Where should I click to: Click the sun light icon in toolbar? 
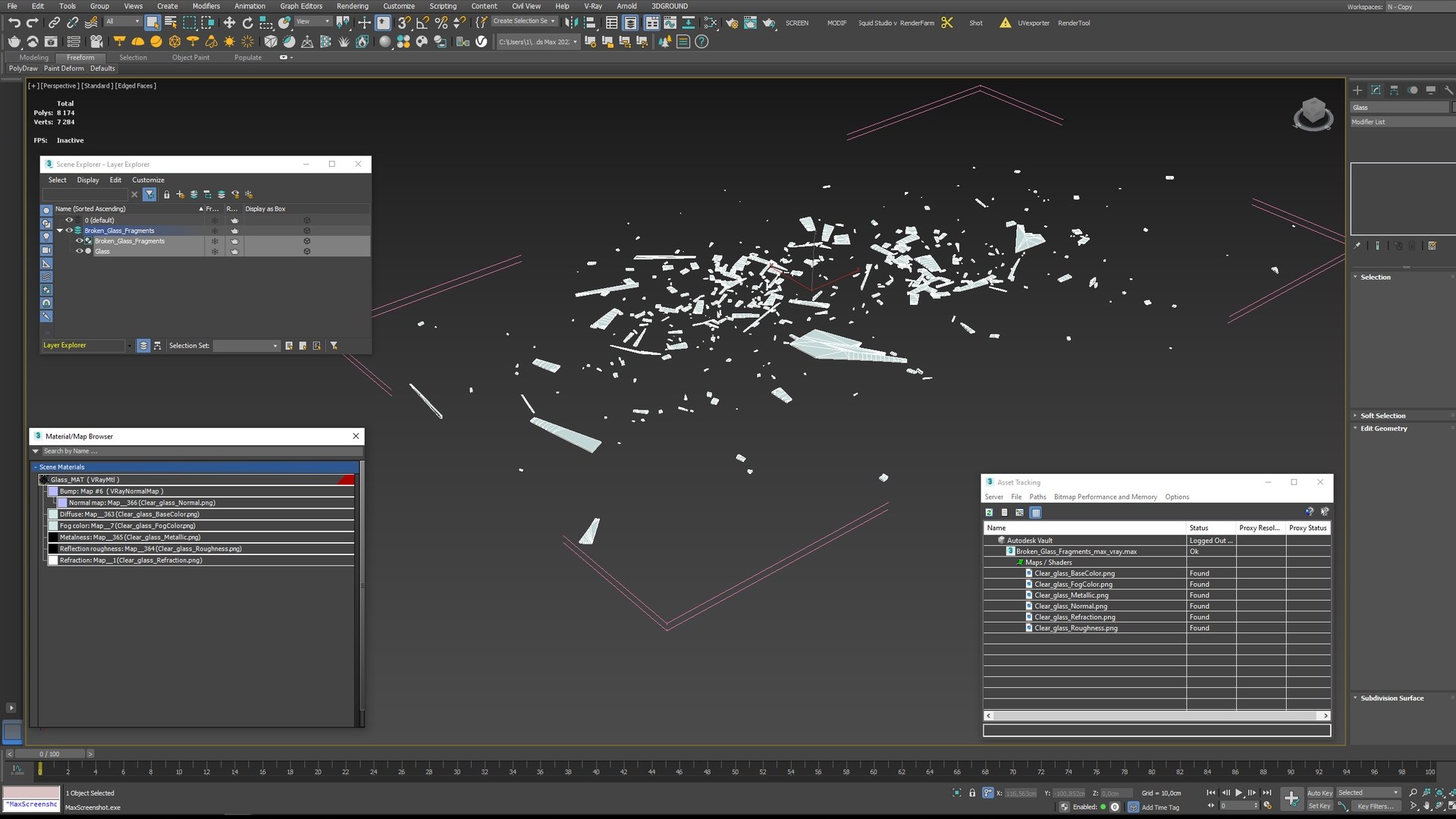point(229,42)
